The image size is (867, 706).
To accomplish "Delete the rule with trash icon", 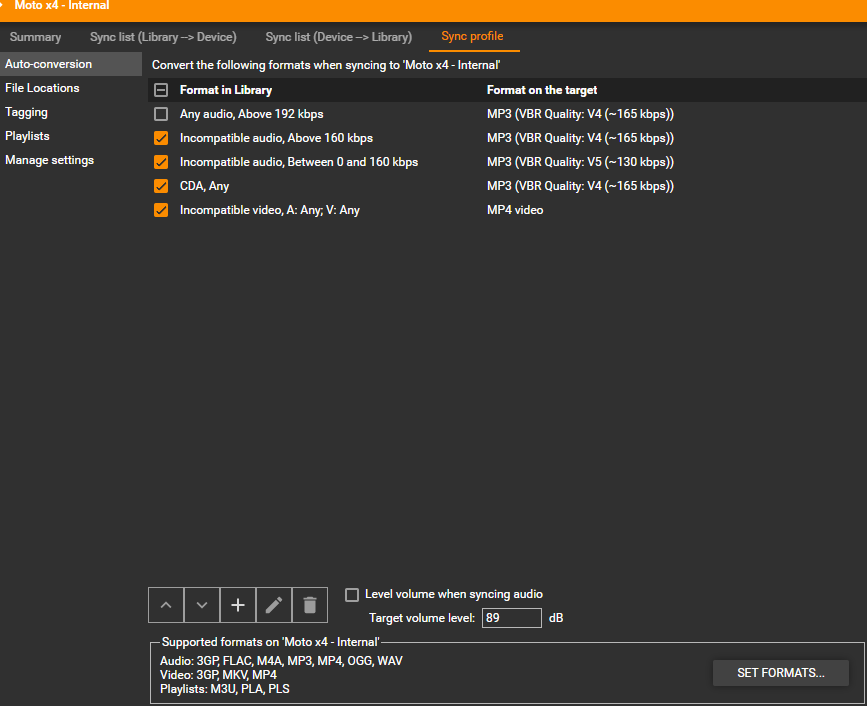I will coord(310,605).
